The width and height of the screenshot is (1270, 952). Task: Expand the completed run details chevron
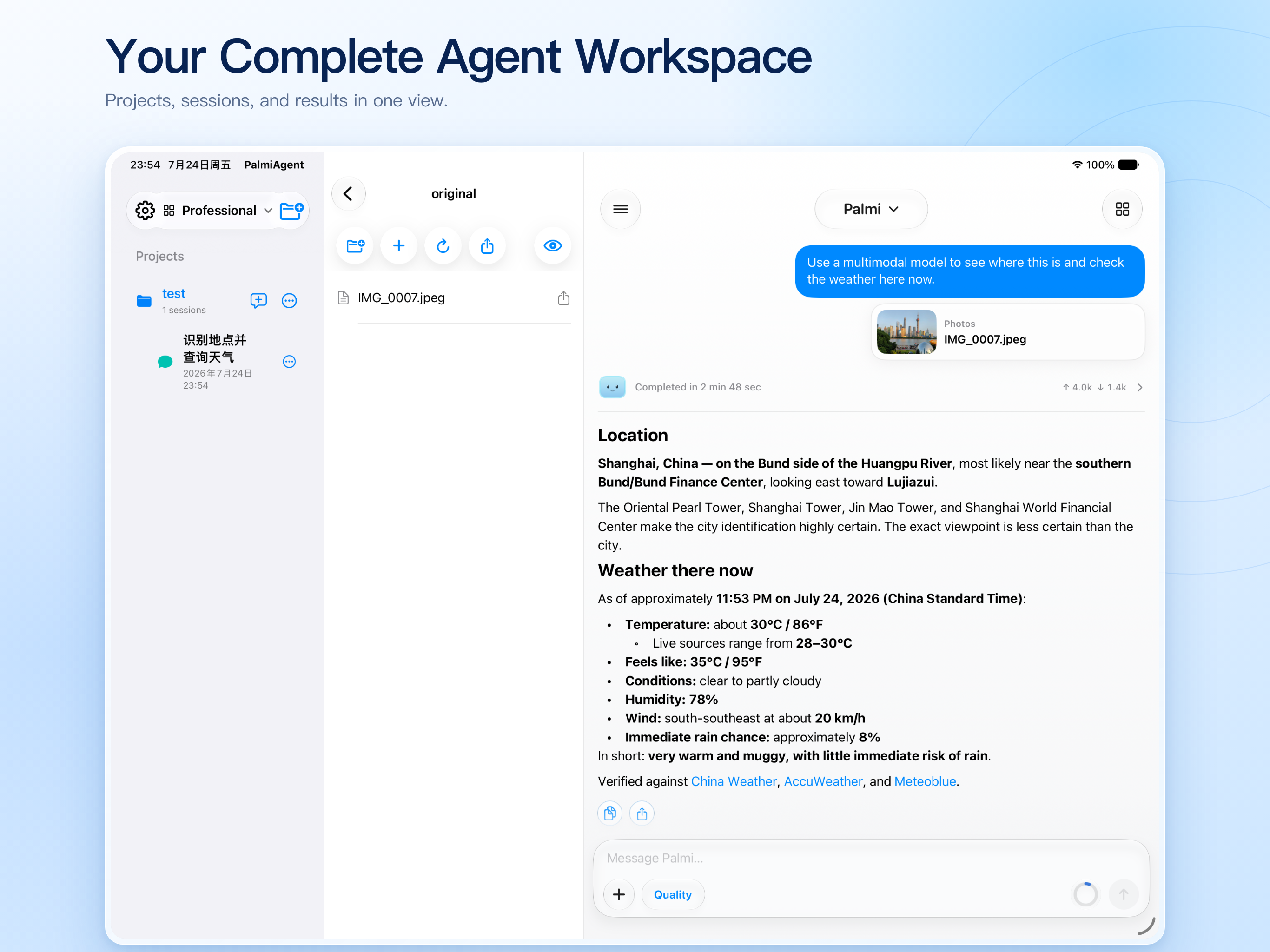[1140, 388]
